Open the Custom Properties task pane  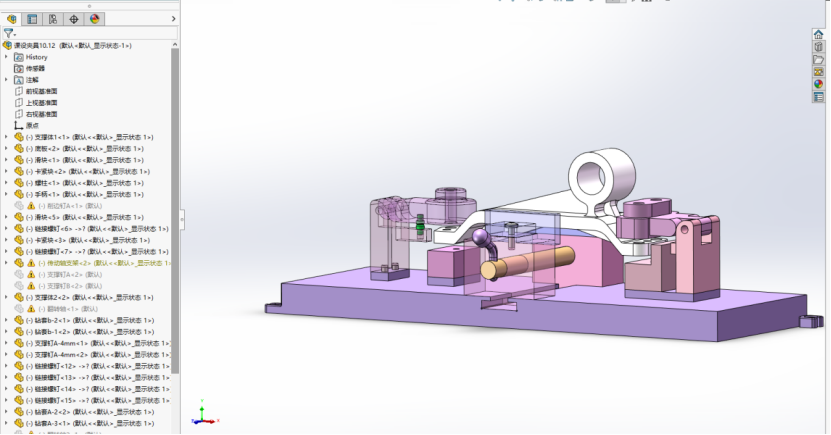[819, 97]
